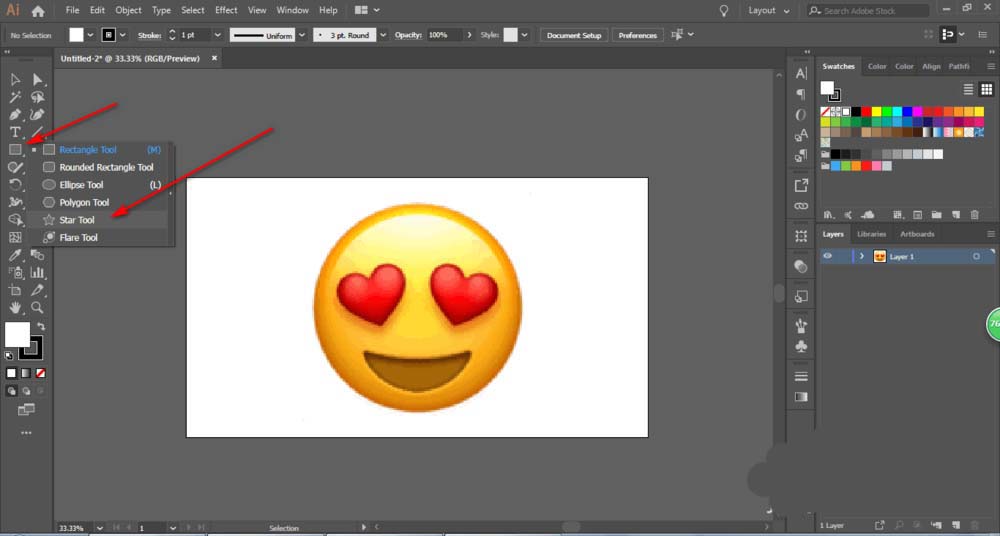Open Uniform variable width profile dropdown
The width and height of the screenshot is (1000, 536).
(x=302, y=35)
